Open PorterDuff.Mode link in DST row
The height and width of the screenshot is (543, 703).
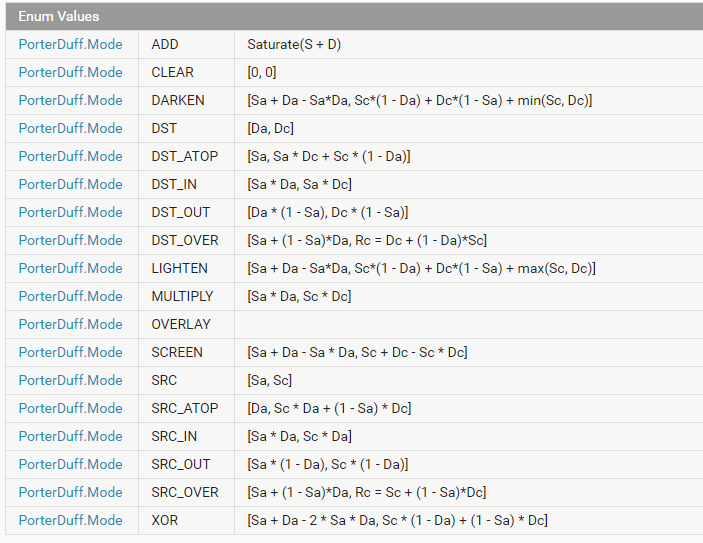(70, 128)
